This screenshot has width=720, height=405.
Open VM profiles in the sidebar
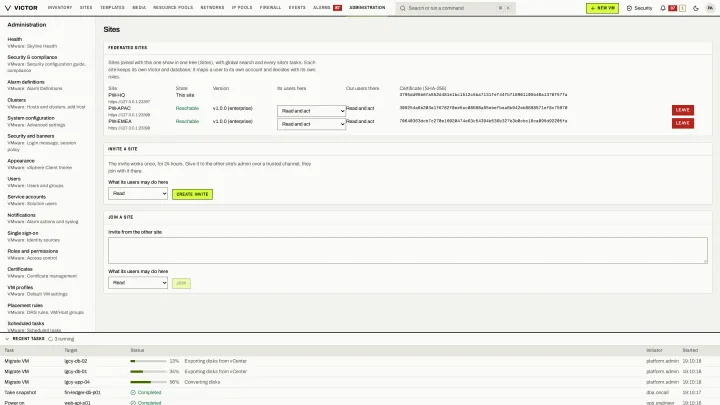pyautogui.click(x=37, y=291)
